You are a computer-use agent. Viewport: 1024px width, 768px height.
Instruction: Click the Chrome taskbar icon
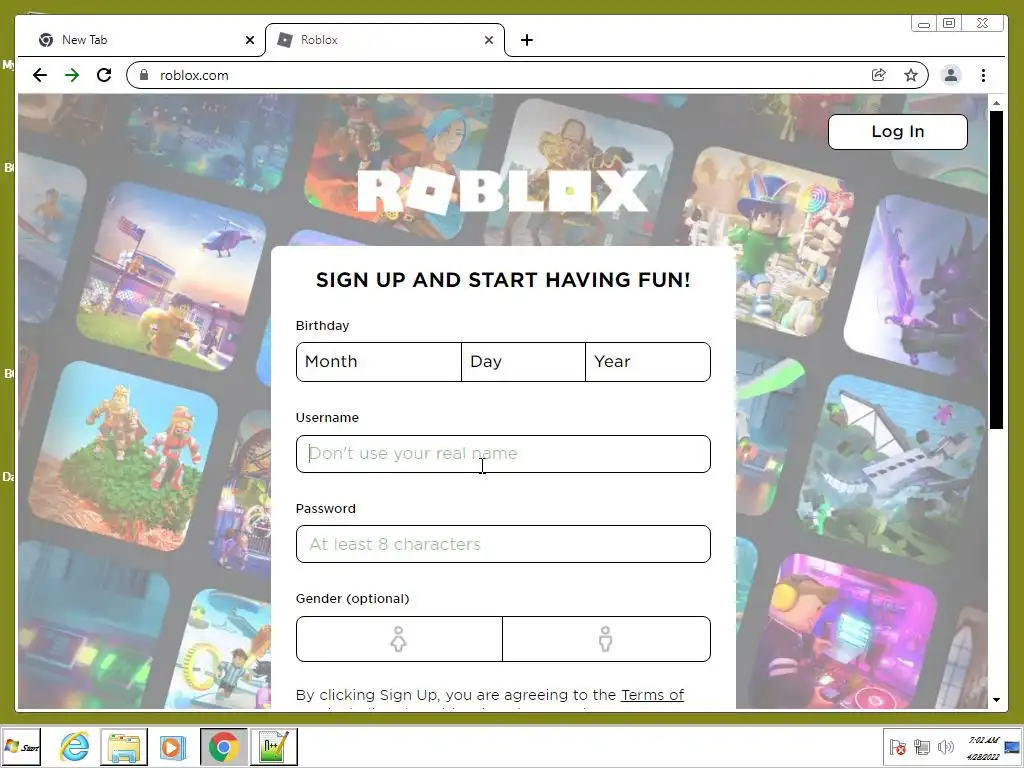223,747
